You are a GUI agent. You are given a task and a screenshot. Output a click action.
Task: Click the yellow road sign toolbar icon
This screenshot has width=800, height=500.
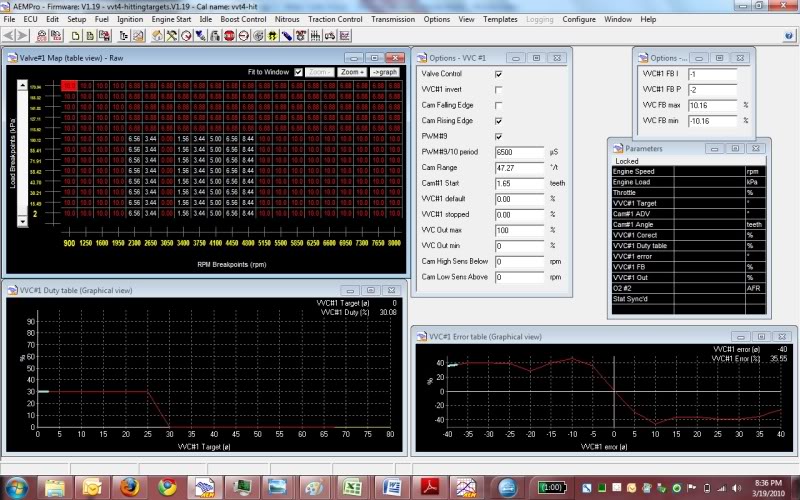tap(272, 36)
